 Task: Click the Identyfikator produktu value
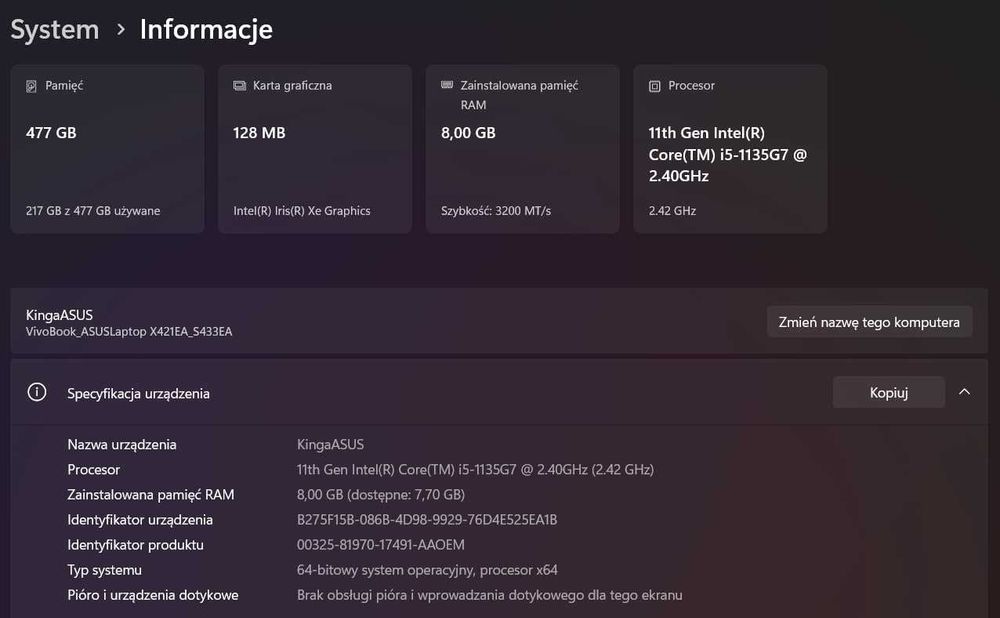point(381,545)
